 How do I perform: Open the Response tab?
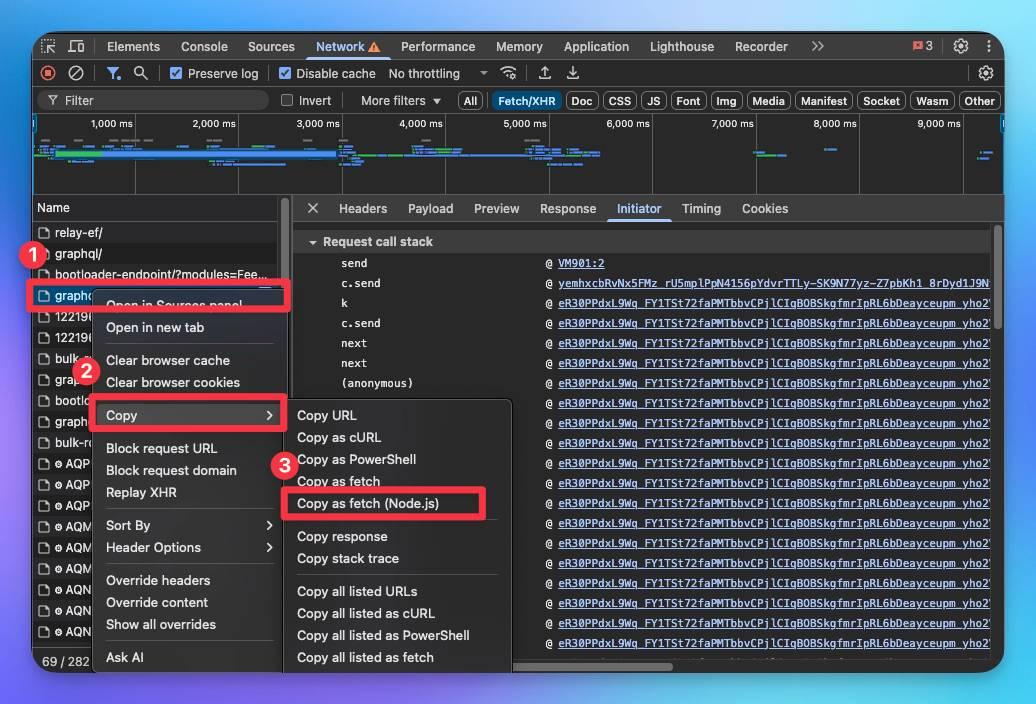(x=568, y=209)
